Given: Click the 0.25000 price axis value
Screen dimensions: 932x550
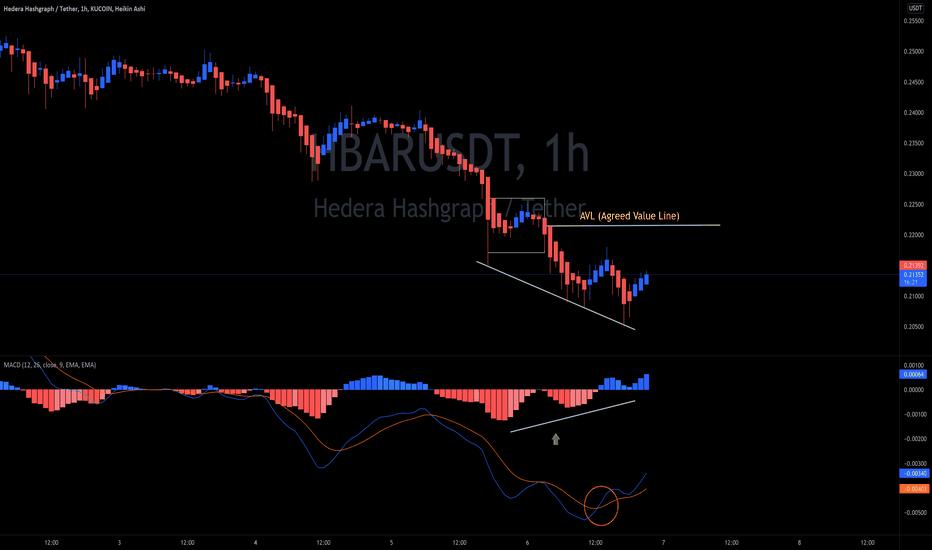Looking at the screenshot, I should tap(914, 52).
